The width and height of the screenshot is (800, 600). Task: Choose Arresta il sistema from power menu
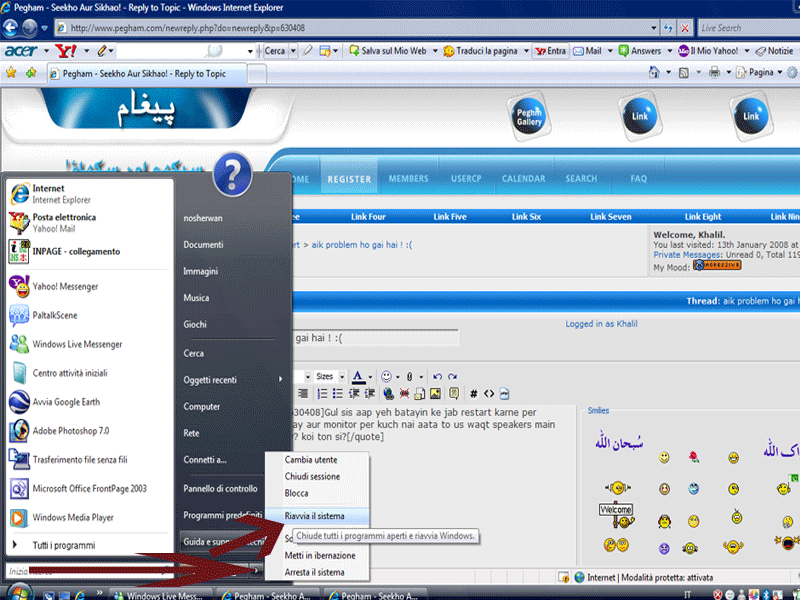315,572
